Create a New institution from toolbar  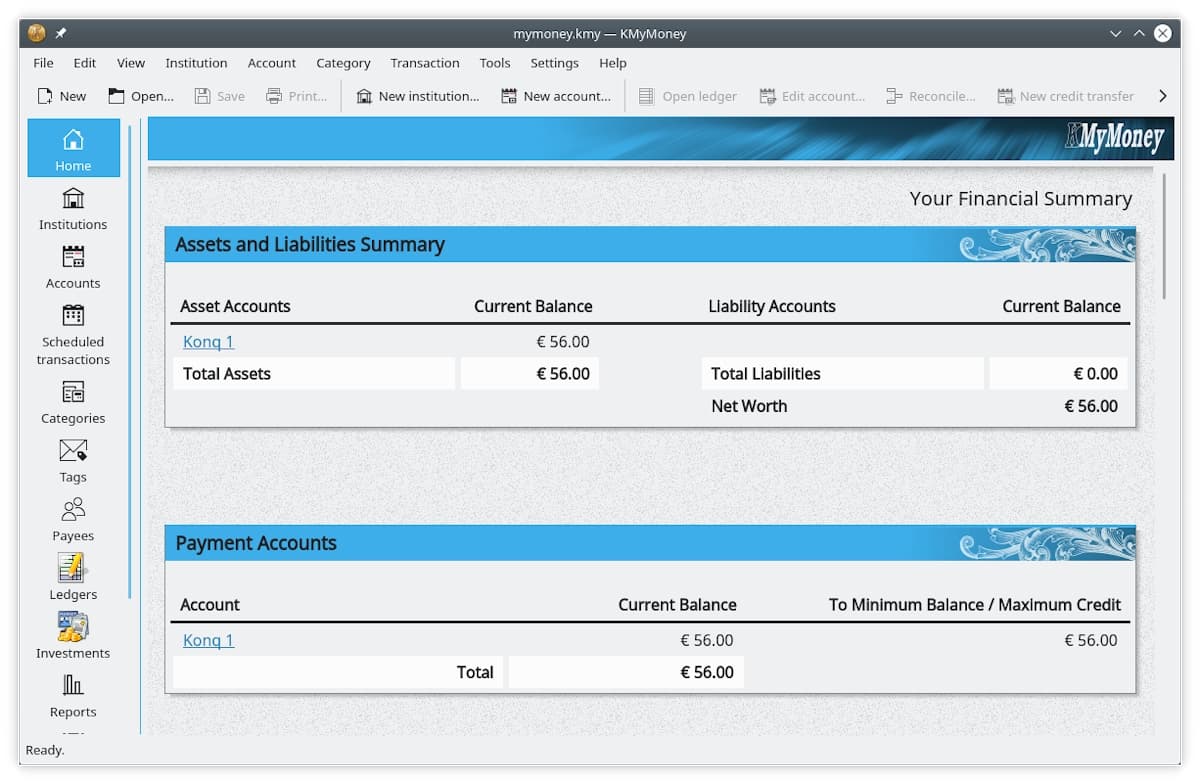pyautogui.click(x=418, y=96)
